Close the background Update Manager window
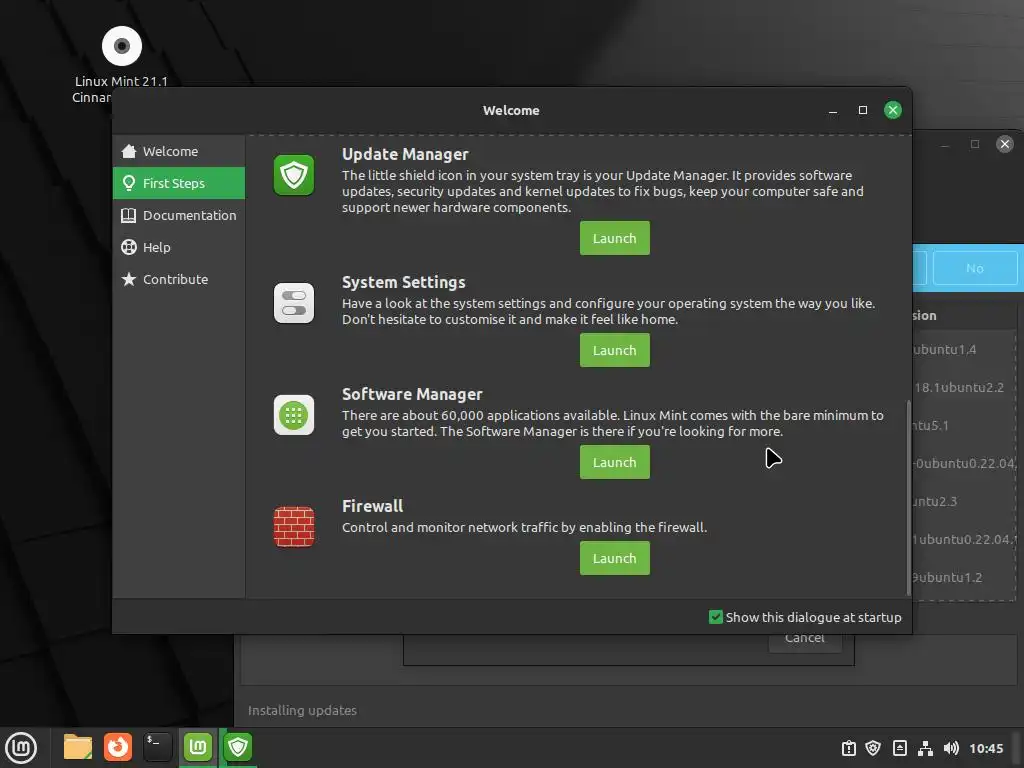Image resolution: width=1024 pixels, height=768 pixels. 1005,144
